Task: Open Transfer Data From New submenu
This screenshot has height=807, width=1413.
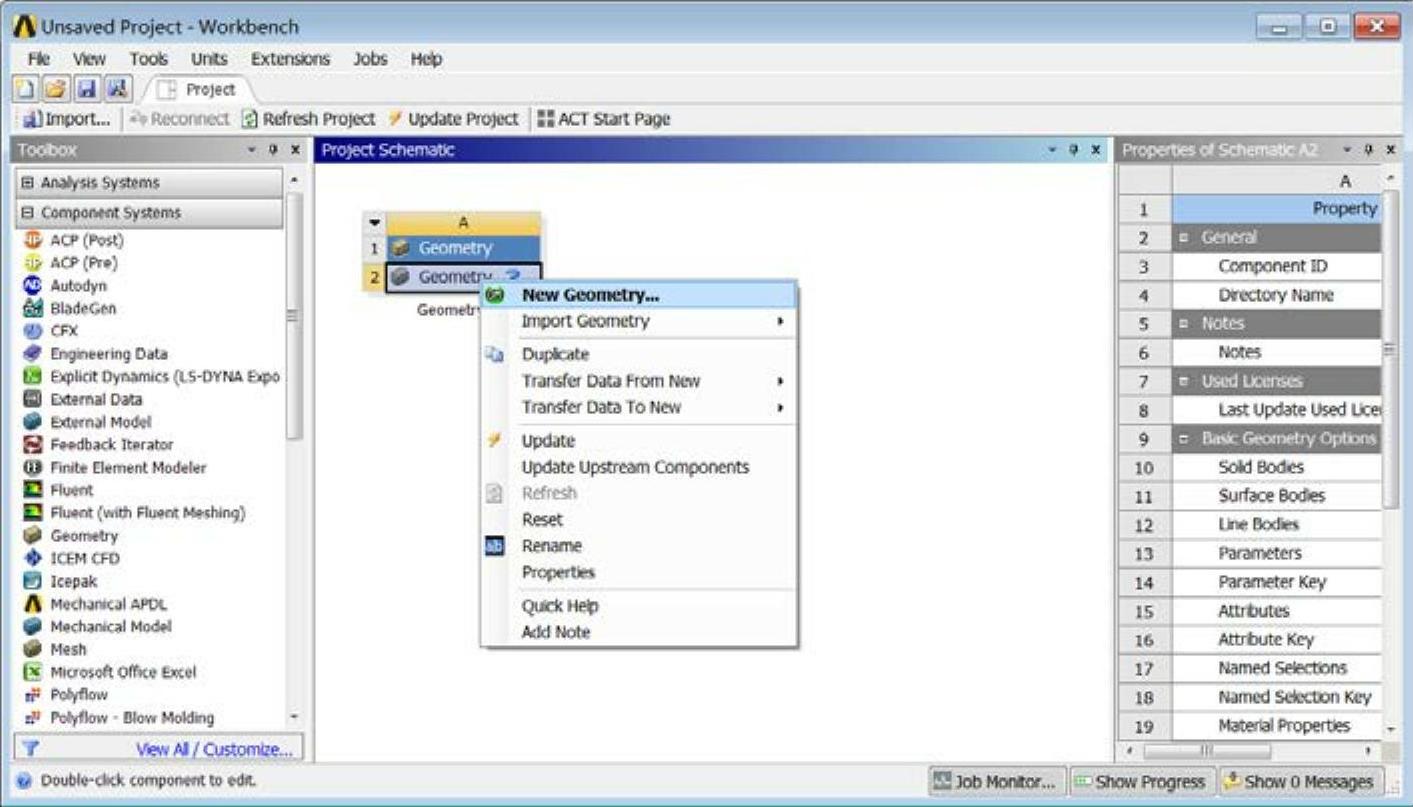Action: pos(639,381)
